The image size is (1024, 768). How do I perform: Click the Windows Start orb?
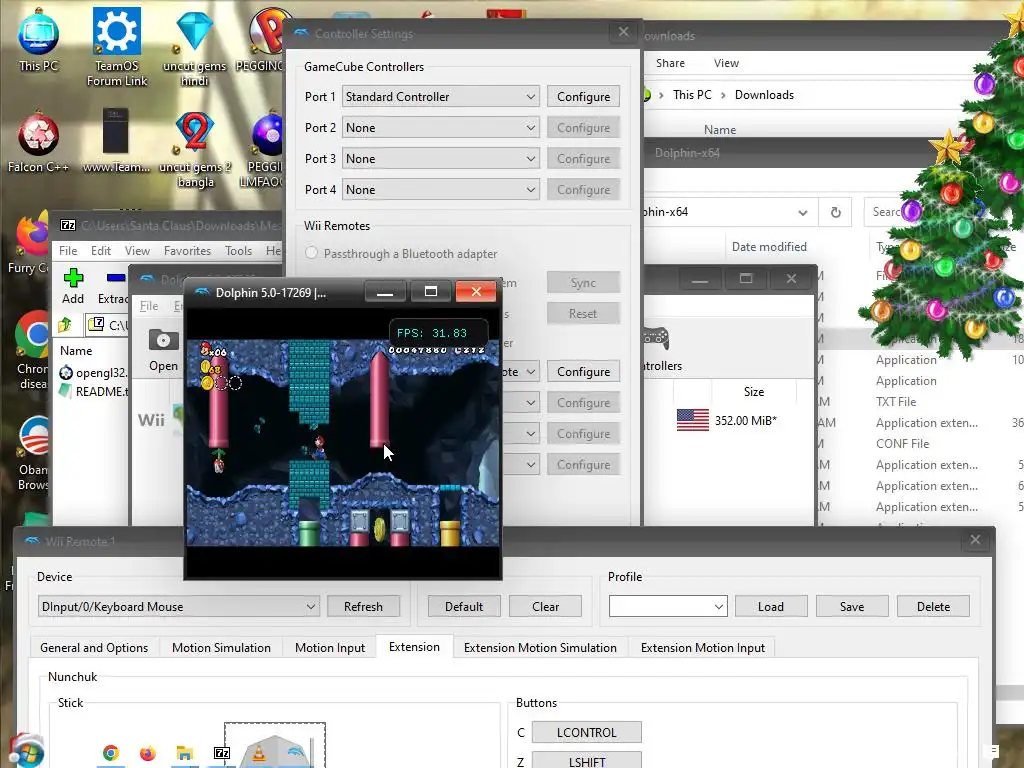(x=26, y=751)
